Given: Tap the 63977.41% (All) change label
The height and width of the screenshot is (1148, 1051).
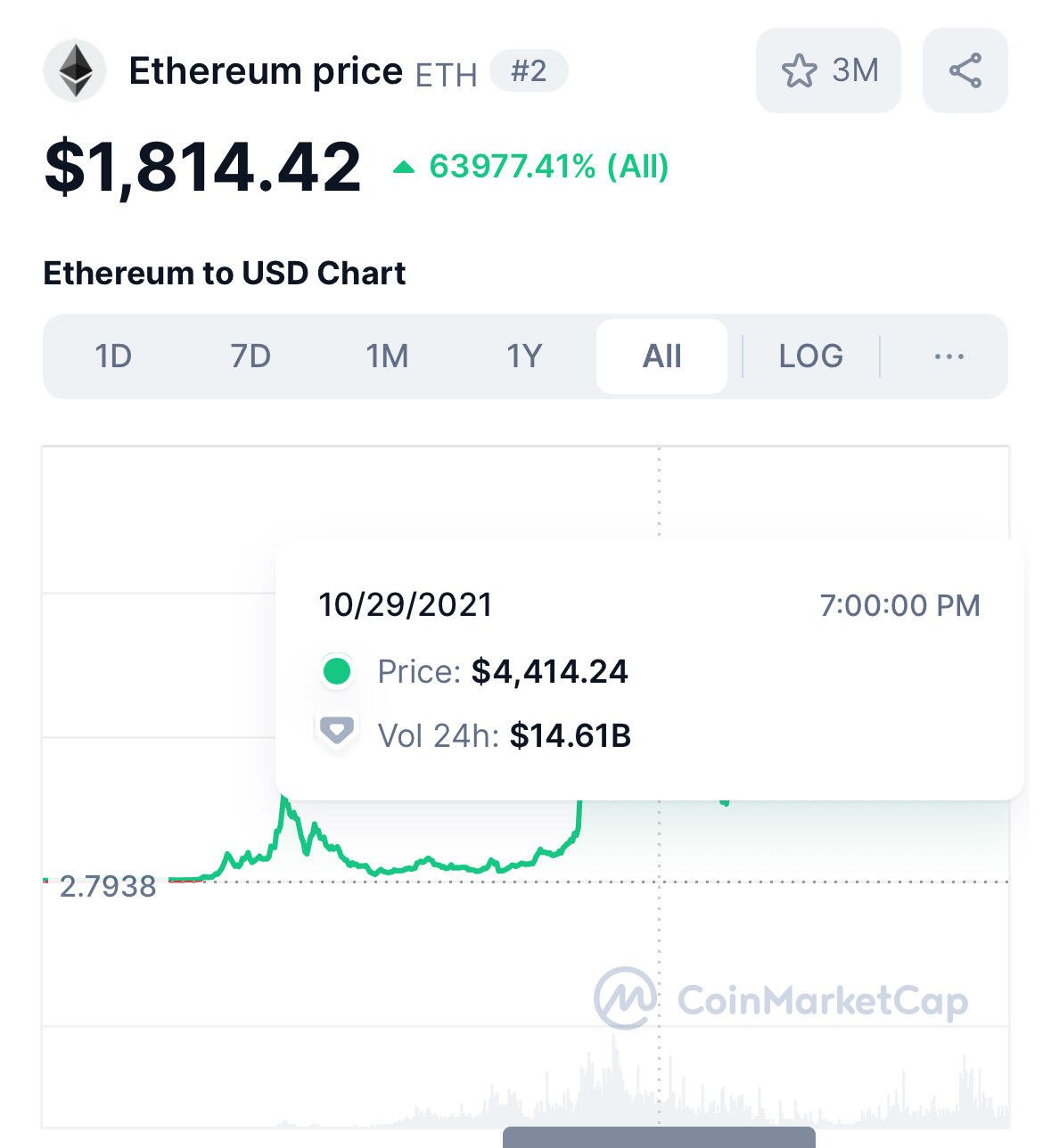Looking at the screenshot, I should coord(549,167).
